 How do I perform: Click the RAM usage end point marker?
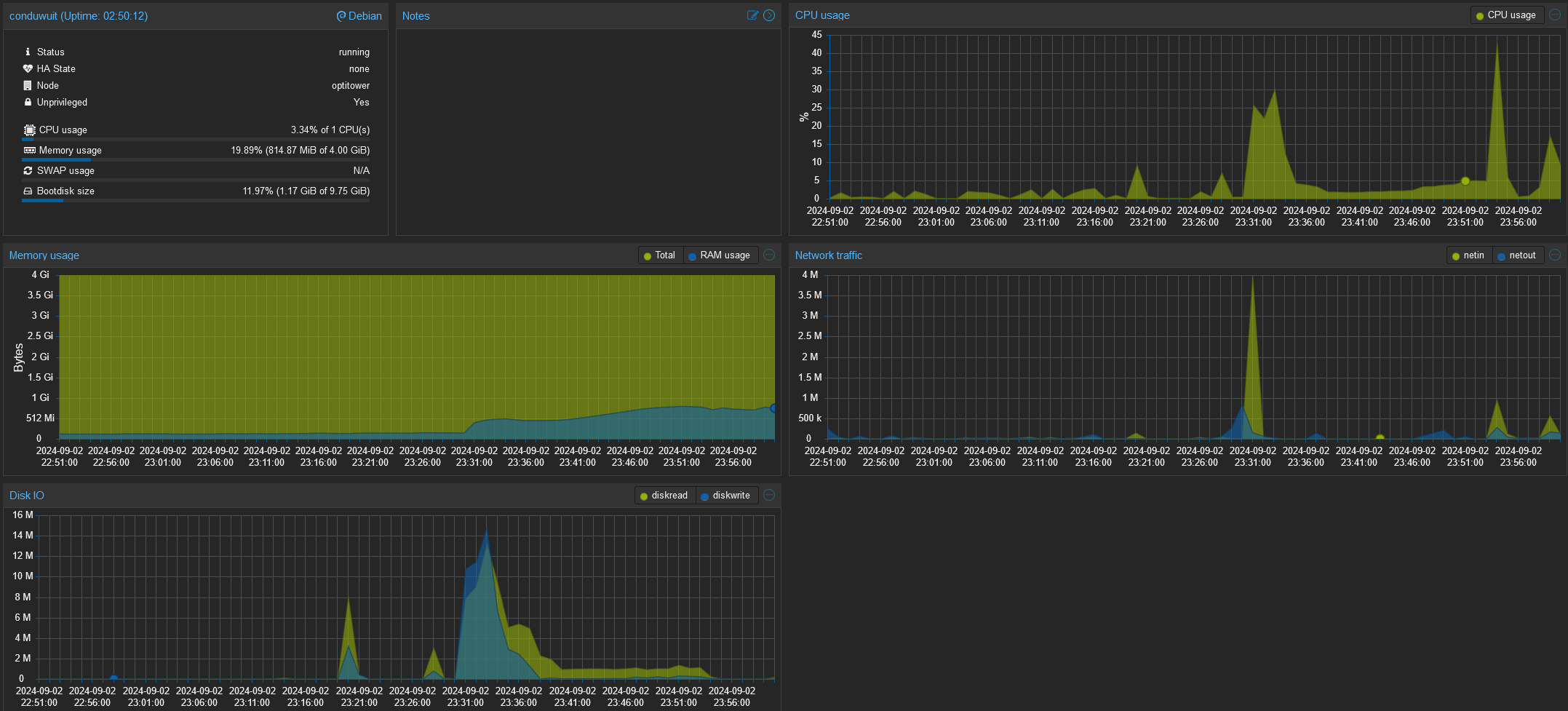click(773, 408)
